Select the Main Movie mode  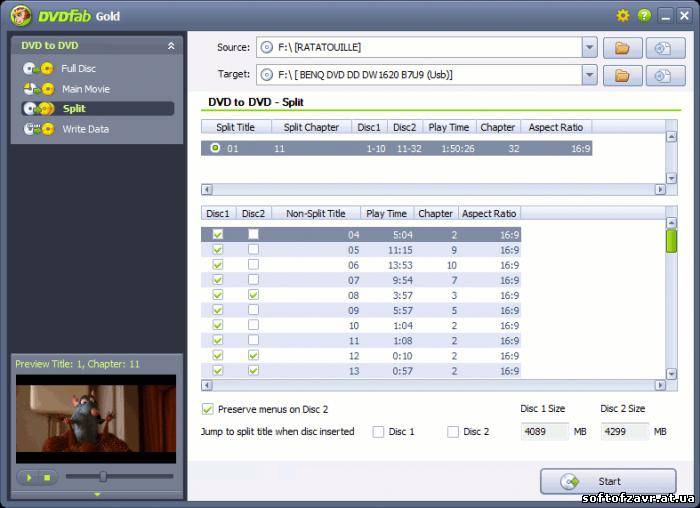(x=86, y=89)
